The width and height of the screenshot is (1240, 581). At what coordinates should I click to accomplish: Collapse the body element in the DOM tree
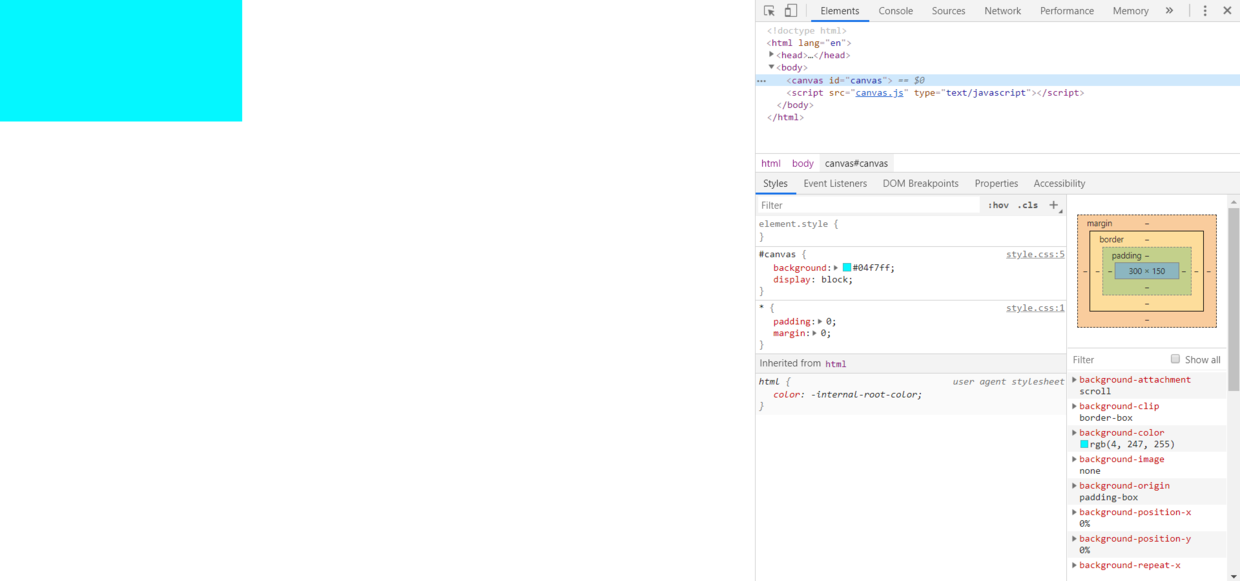click(x=771, y=67)
